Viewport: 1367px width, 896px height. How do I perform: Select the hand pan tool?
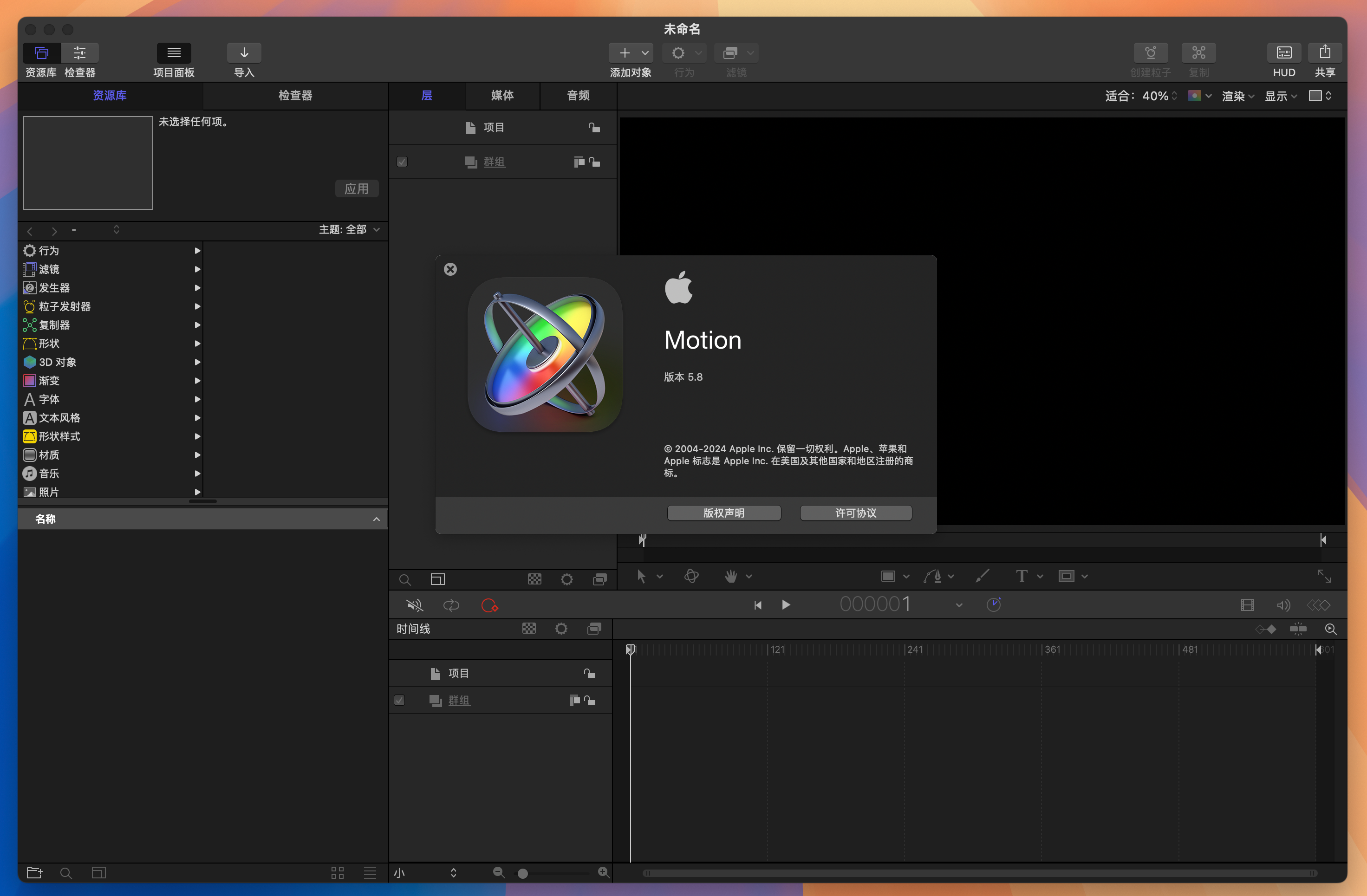(730, 576)
